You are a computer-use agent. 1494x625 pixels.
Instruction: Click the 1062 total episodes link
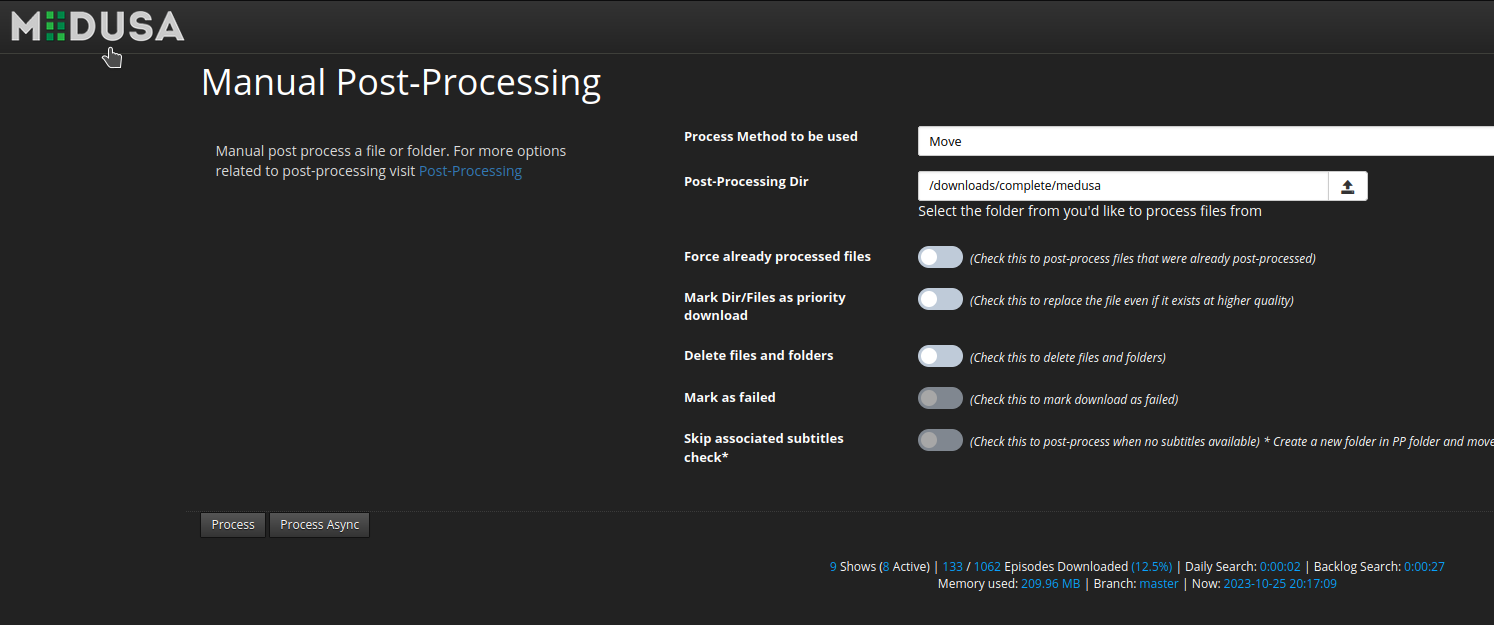click(x=986, y=566)
